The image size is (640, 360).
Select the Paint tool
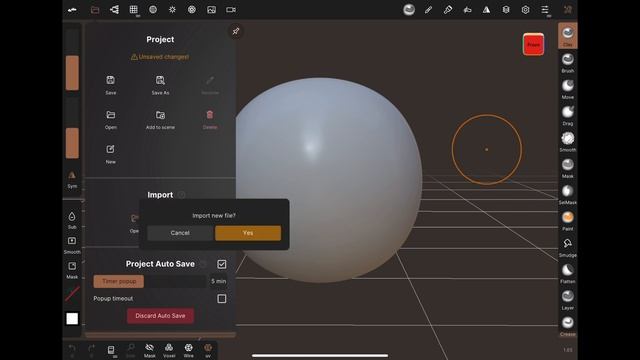(x=568, y=221)
